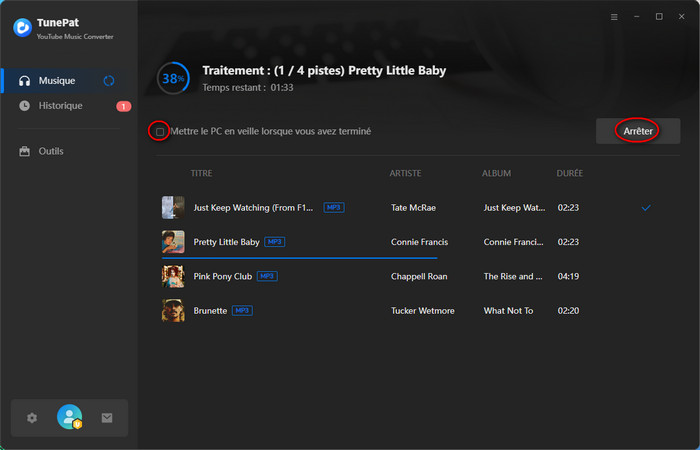Enable put PC to sleep when finished
This screenshot has height=450, width=700.
tap(160, 132)
